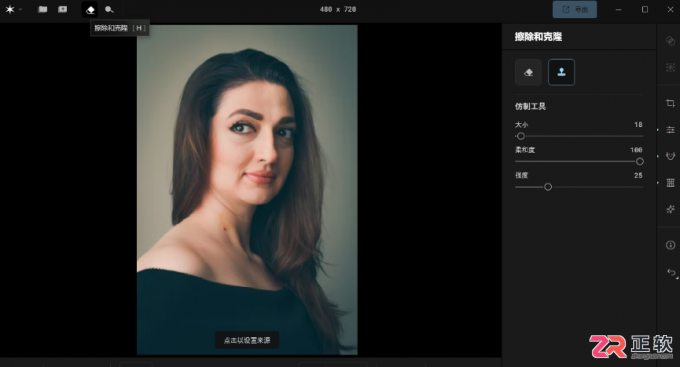The width and height of the screenshot is (680, 367).
Task: Adjust the 大小 size slider handle
Action: click(521, 136)
